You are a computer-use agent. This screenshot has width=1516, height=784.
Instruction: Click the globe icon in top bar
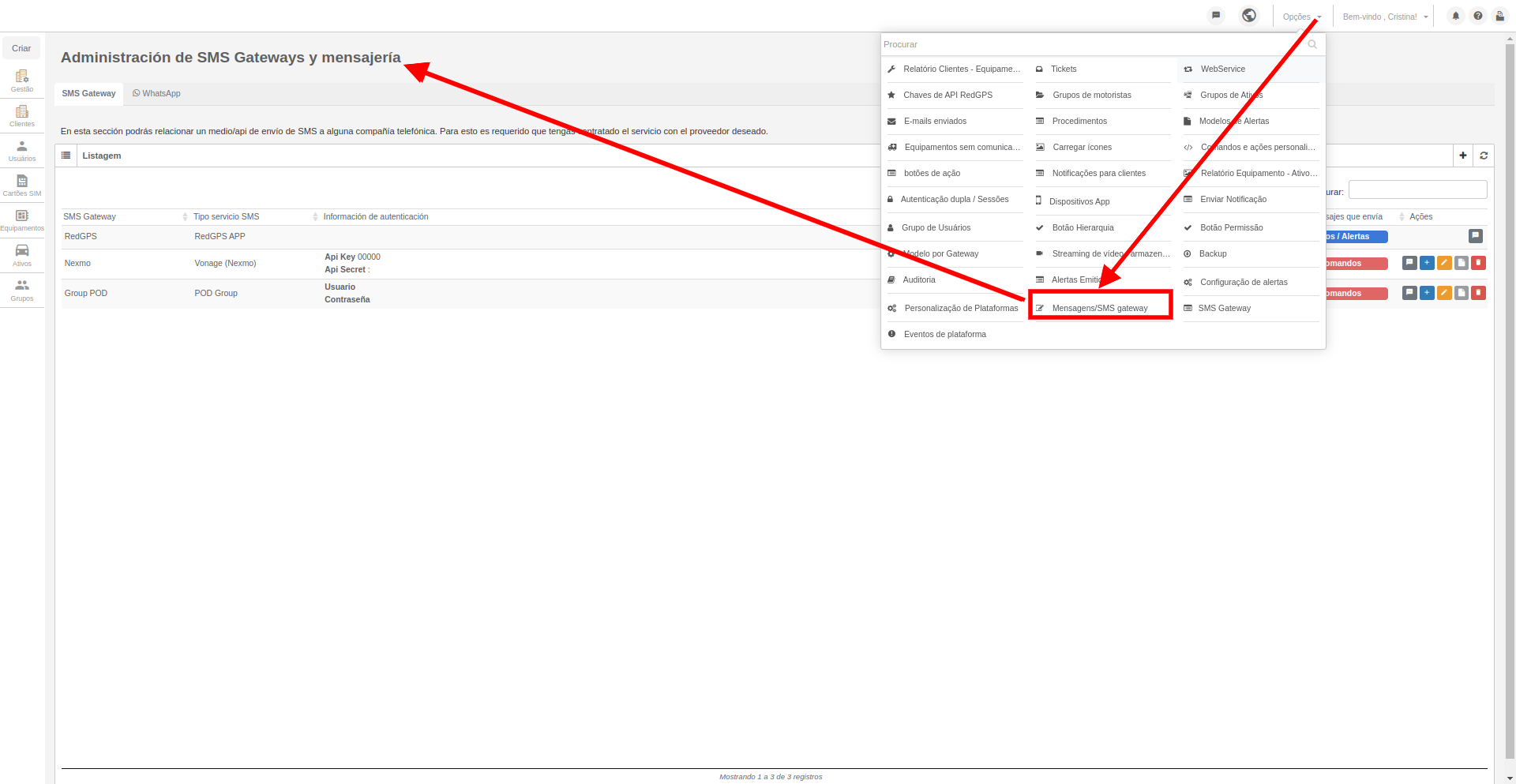click(x=1249, y=16)
